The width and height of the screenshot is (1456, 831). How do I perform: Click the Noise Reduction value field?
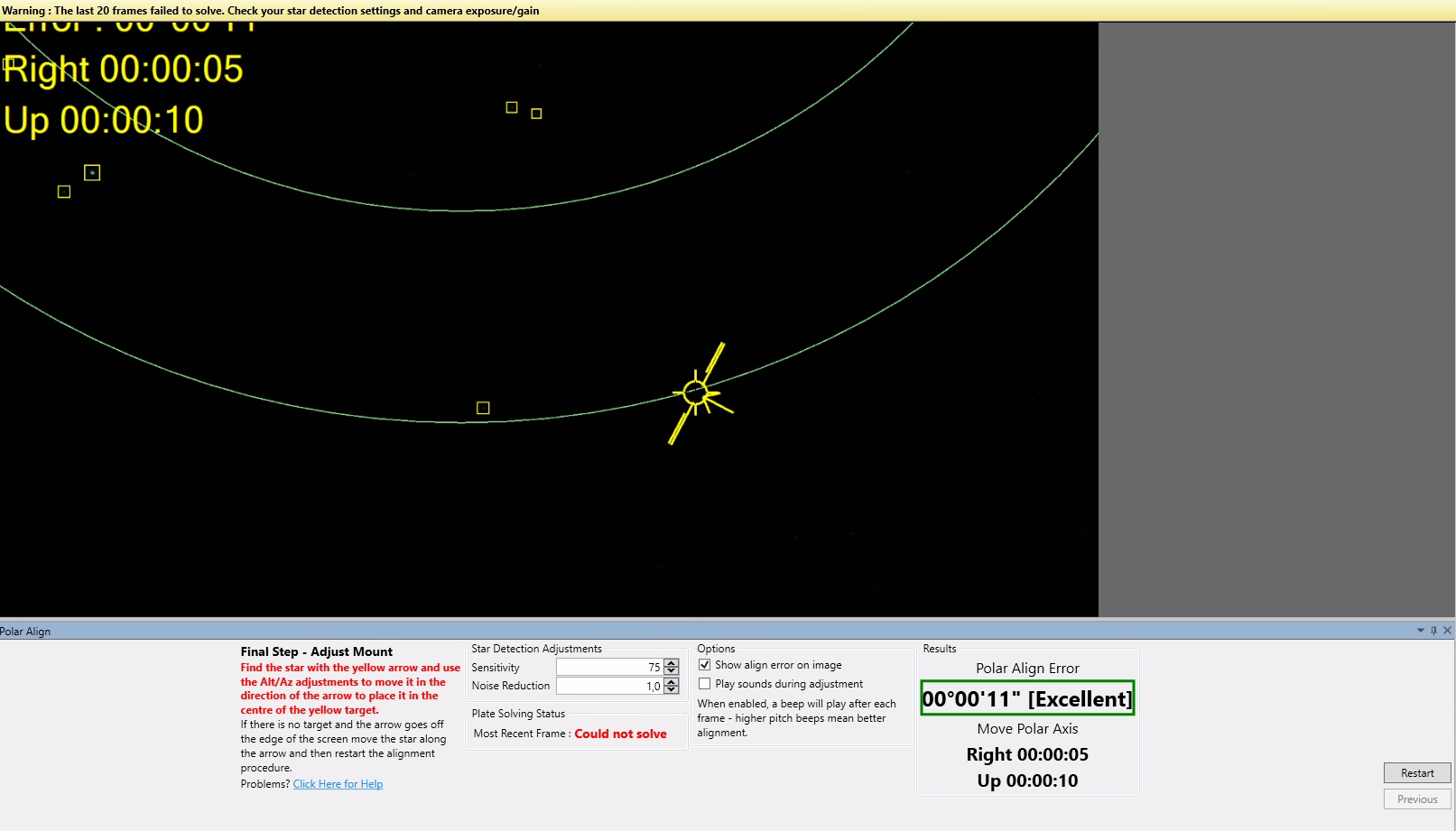tap(609, 686)
